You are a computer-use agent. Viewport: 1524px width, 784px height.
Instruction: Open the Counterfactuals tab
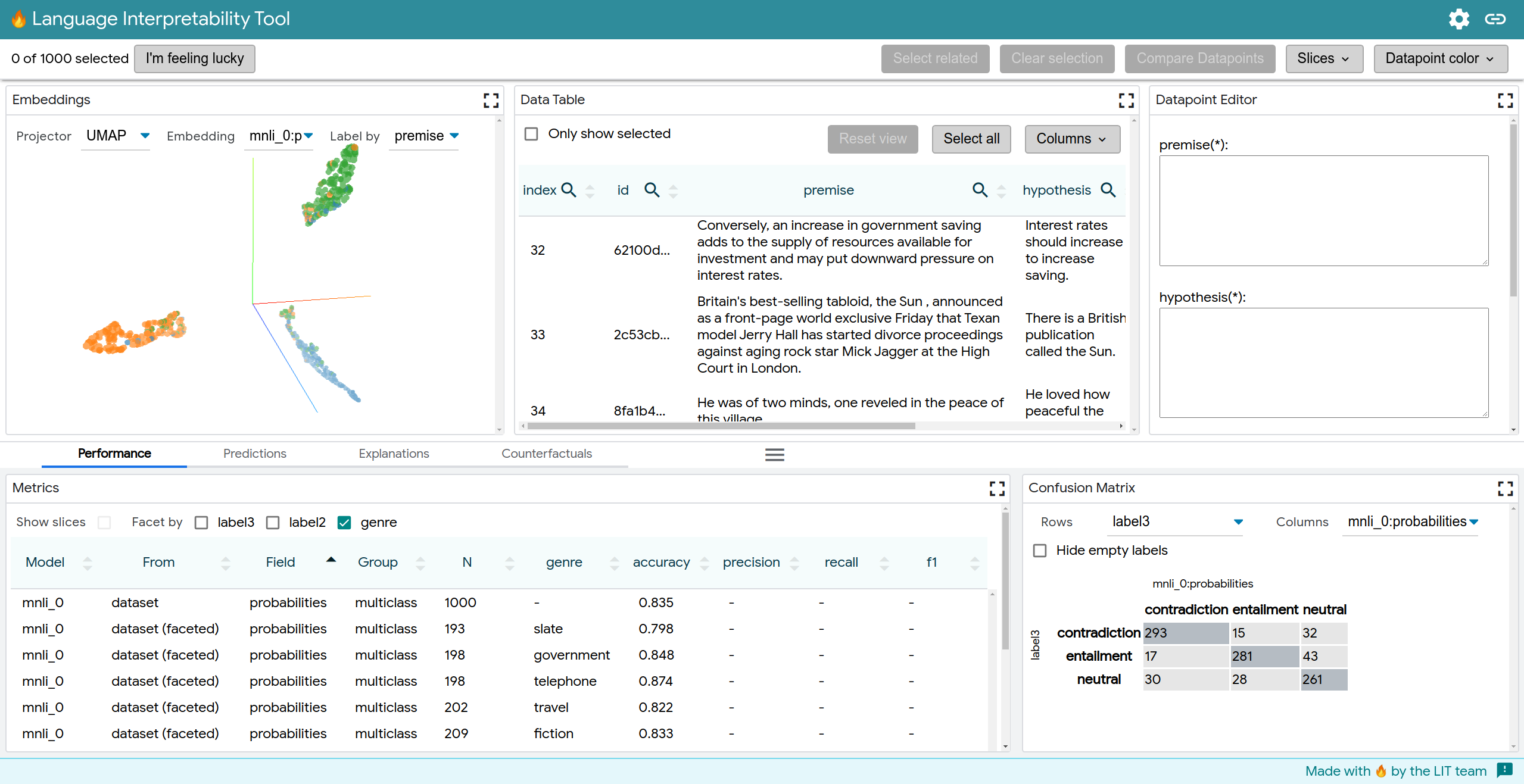tap(546, 454)
